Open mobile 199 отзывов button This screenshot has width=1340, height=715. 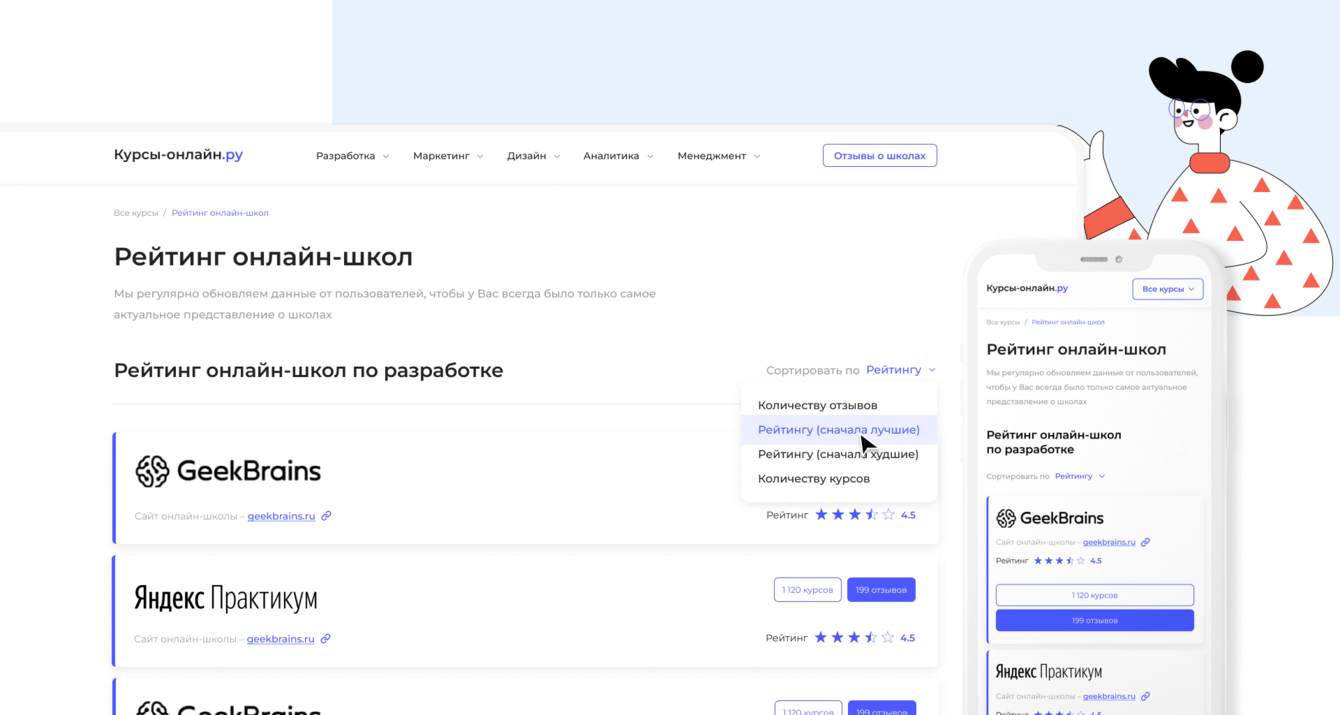coord(1095,621)
